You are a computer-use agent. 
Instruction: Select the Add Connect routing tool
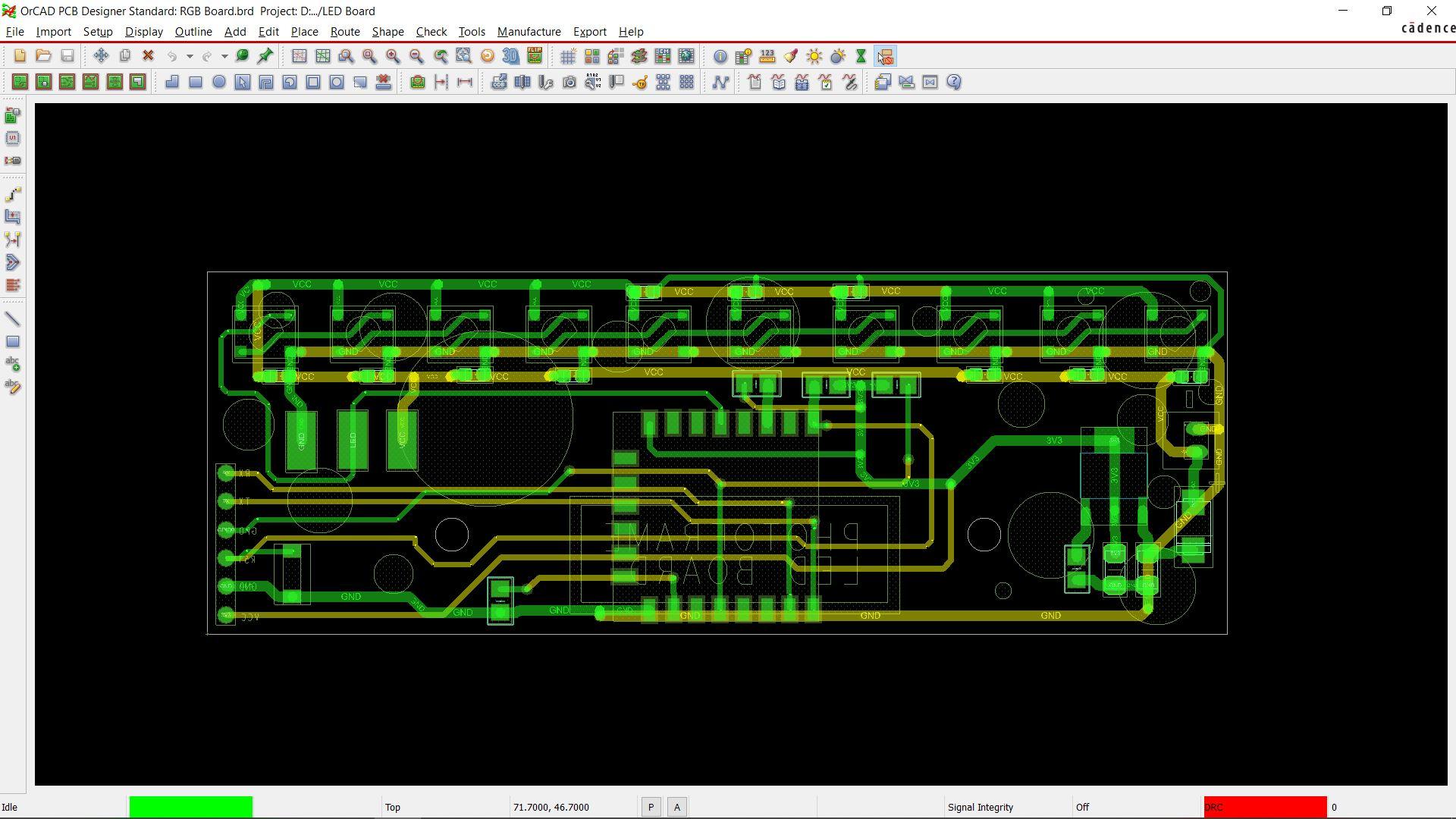point(13,194)
